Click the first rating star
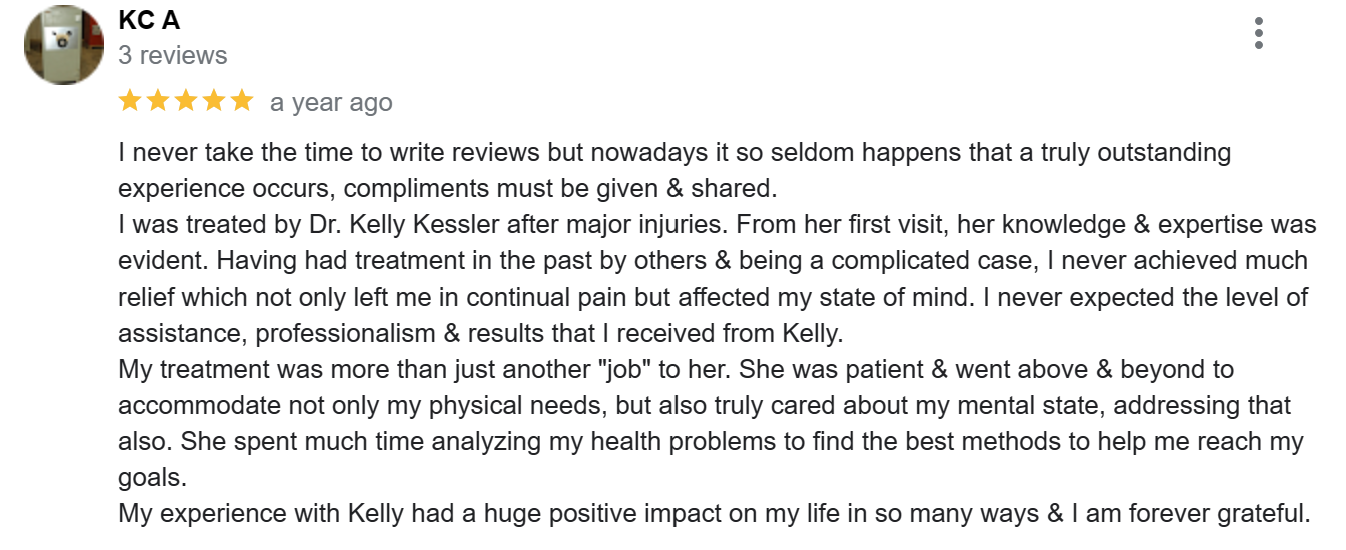Viewport: 1346px width, 550px height. click(x=130, y=101)
